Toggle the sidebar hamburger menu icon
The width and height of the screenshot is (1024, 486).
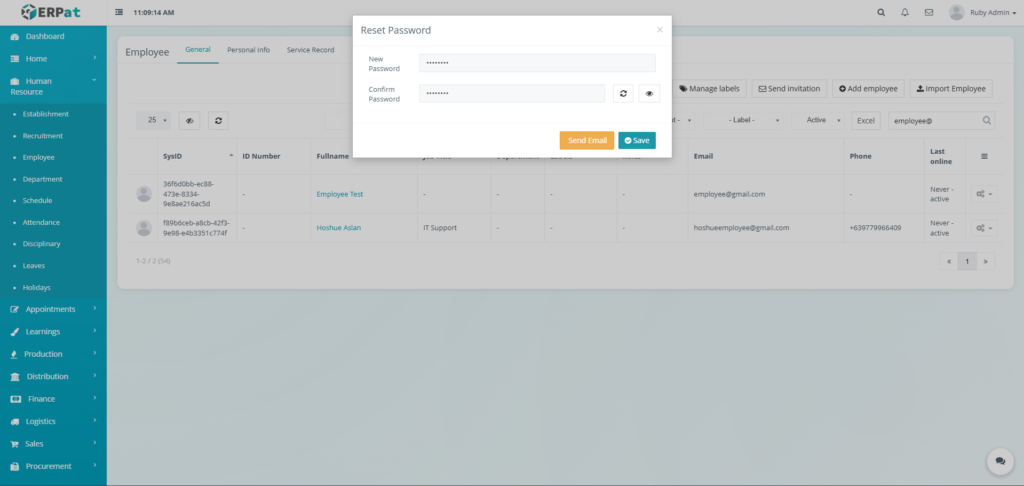[x=119, y=12]
